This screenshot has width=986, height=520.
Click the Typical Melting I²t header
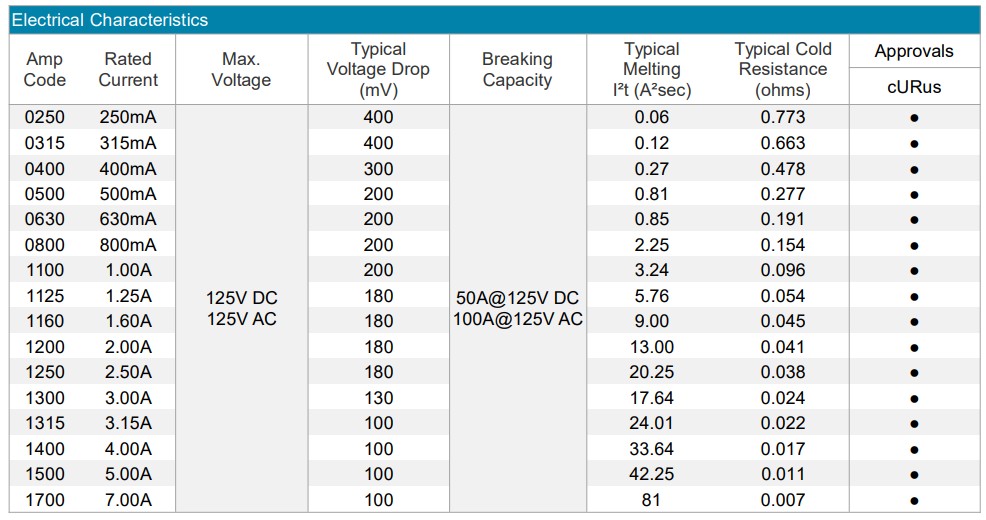652,69
